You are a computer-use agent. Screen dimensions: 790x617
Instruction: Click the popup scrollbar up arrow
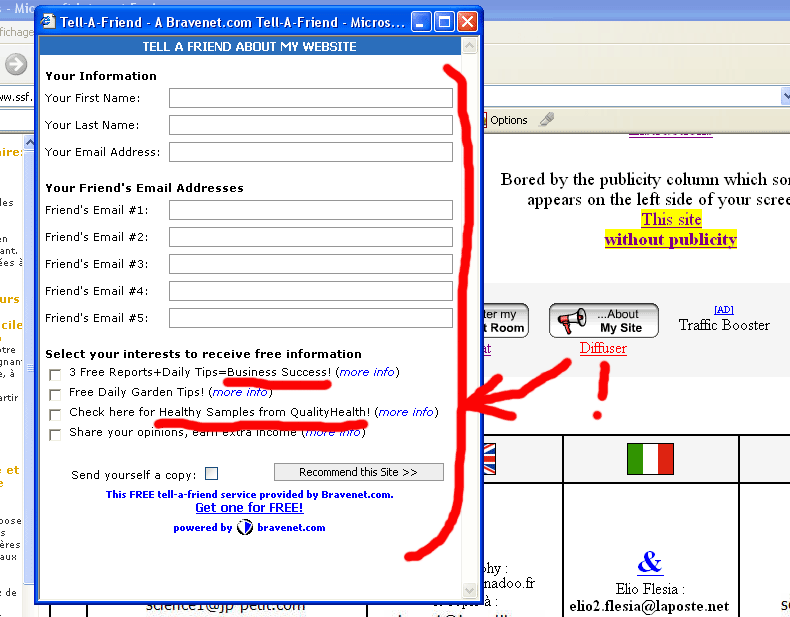pyautogui.click(x=470, y=47)
